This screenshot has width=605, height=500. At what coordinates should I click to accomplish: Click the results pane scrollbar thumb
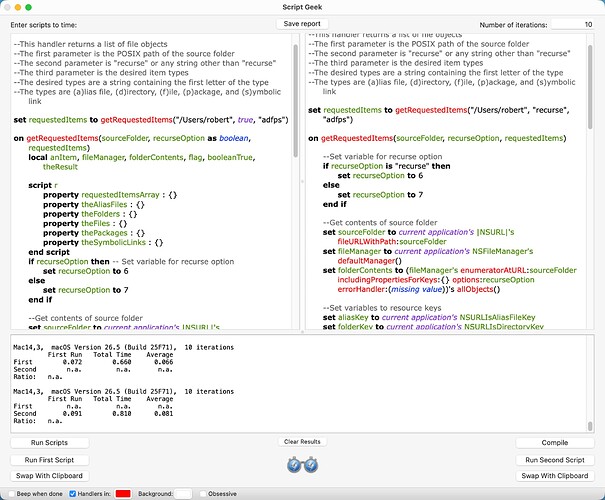[590, 426]
